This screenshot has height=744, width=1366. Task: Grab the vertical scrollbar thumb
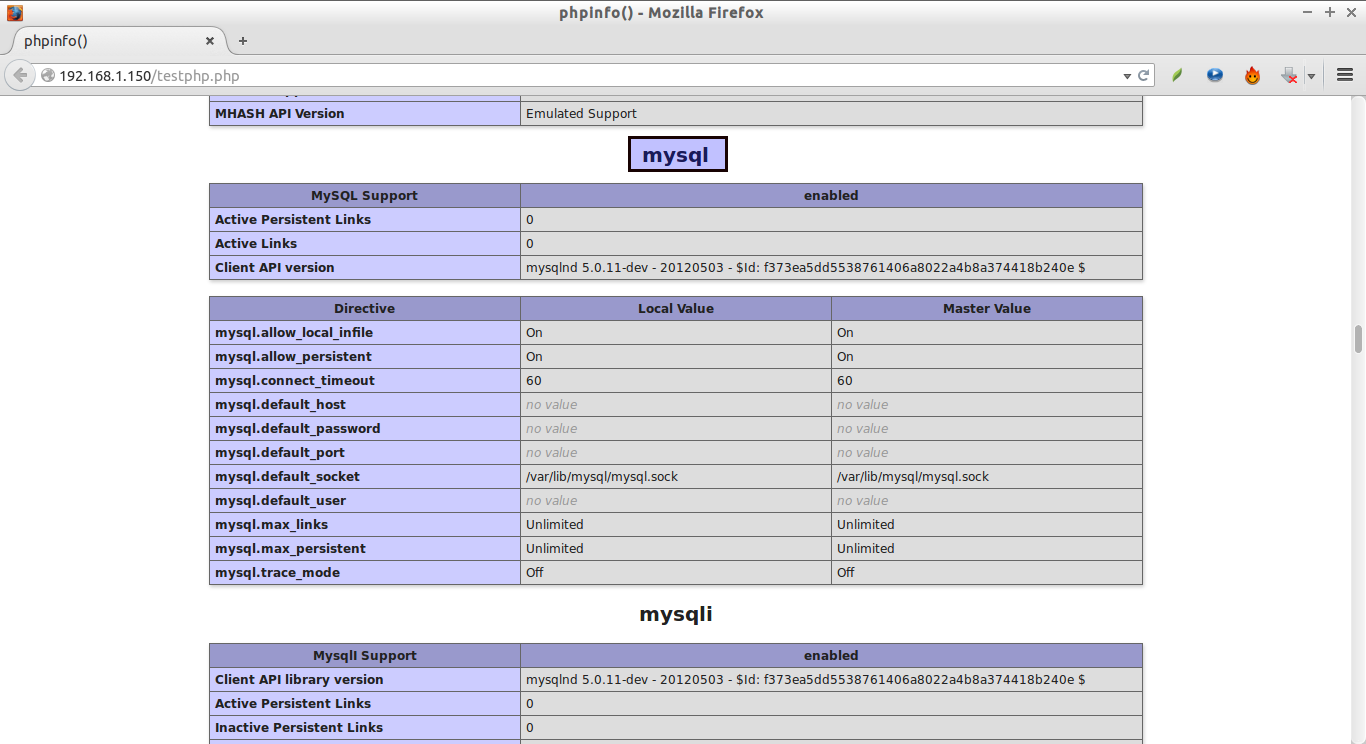click(x=1359, y=339)
